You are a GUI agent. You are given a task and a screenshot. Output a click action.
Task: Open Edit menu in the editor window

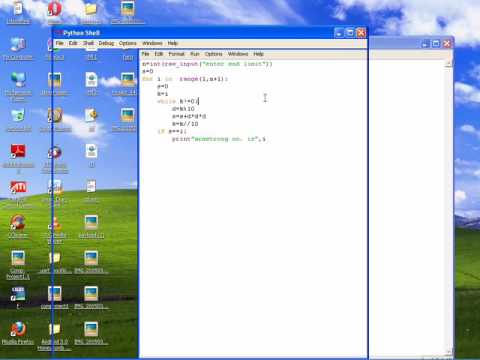(159, 54)
